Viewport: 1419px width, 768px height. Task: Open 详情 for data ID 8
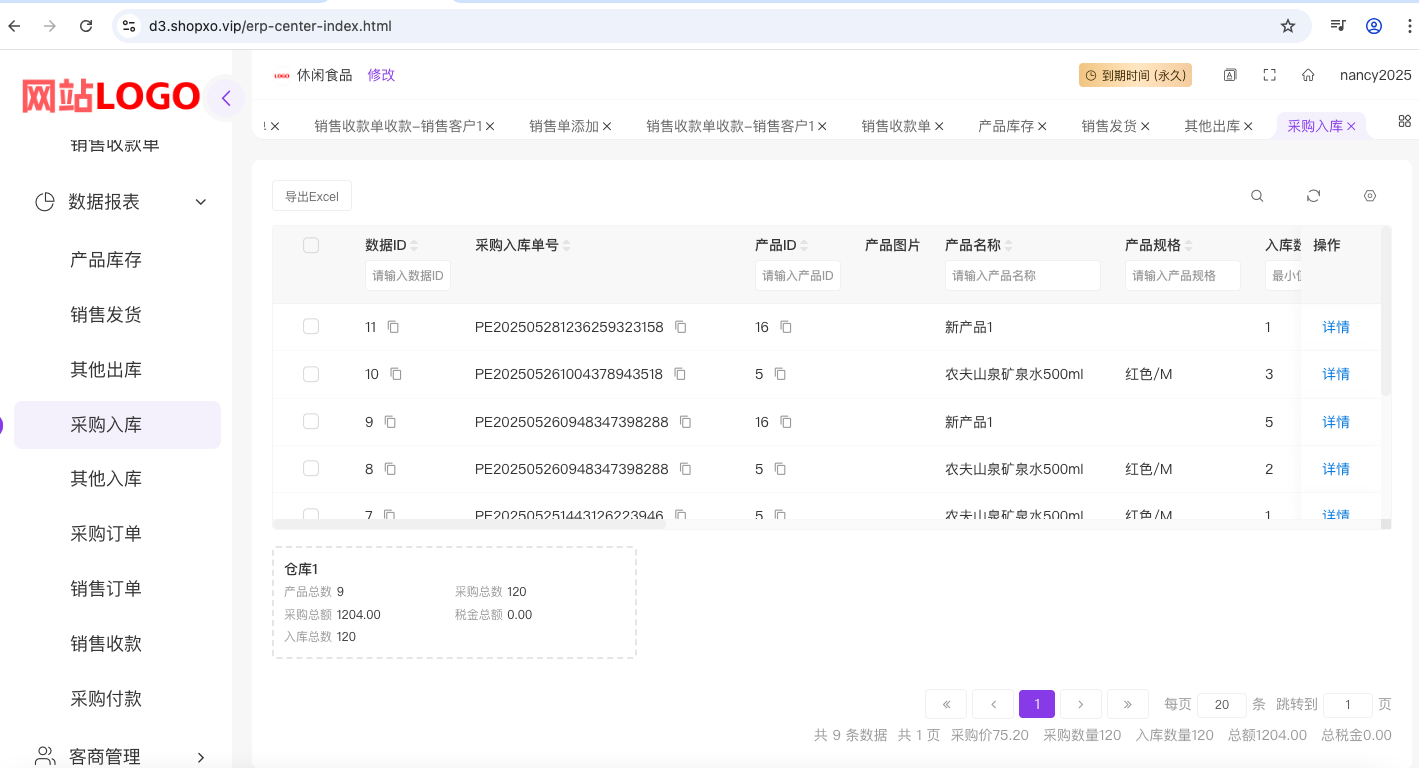pos(1336,469)
